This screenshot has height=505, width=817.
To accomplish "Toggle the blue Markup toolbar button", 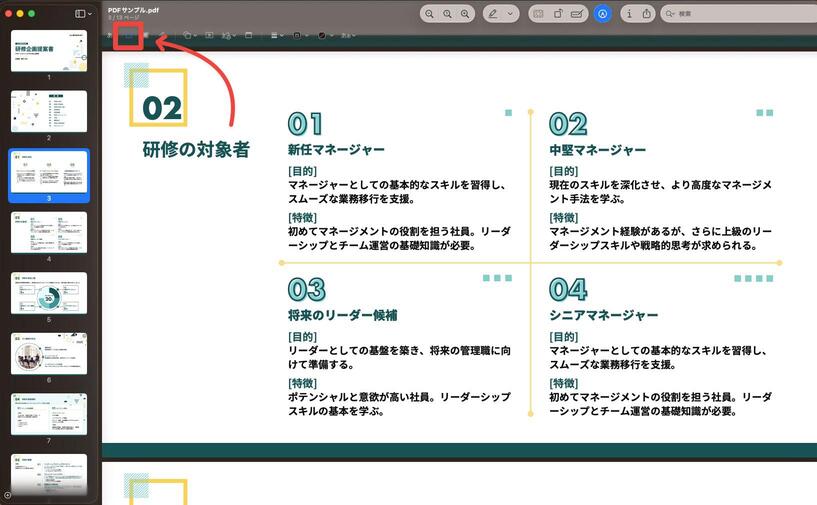I will (602, 14).
